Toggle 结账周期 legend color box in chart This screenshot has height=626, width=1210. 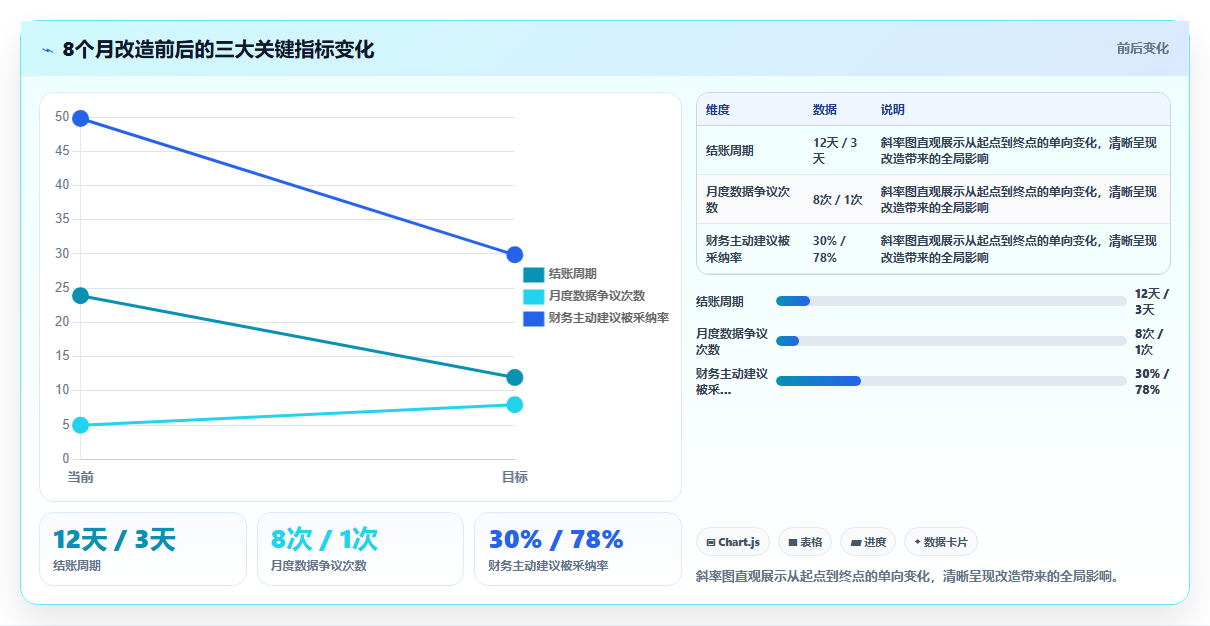tap(534, 274)
